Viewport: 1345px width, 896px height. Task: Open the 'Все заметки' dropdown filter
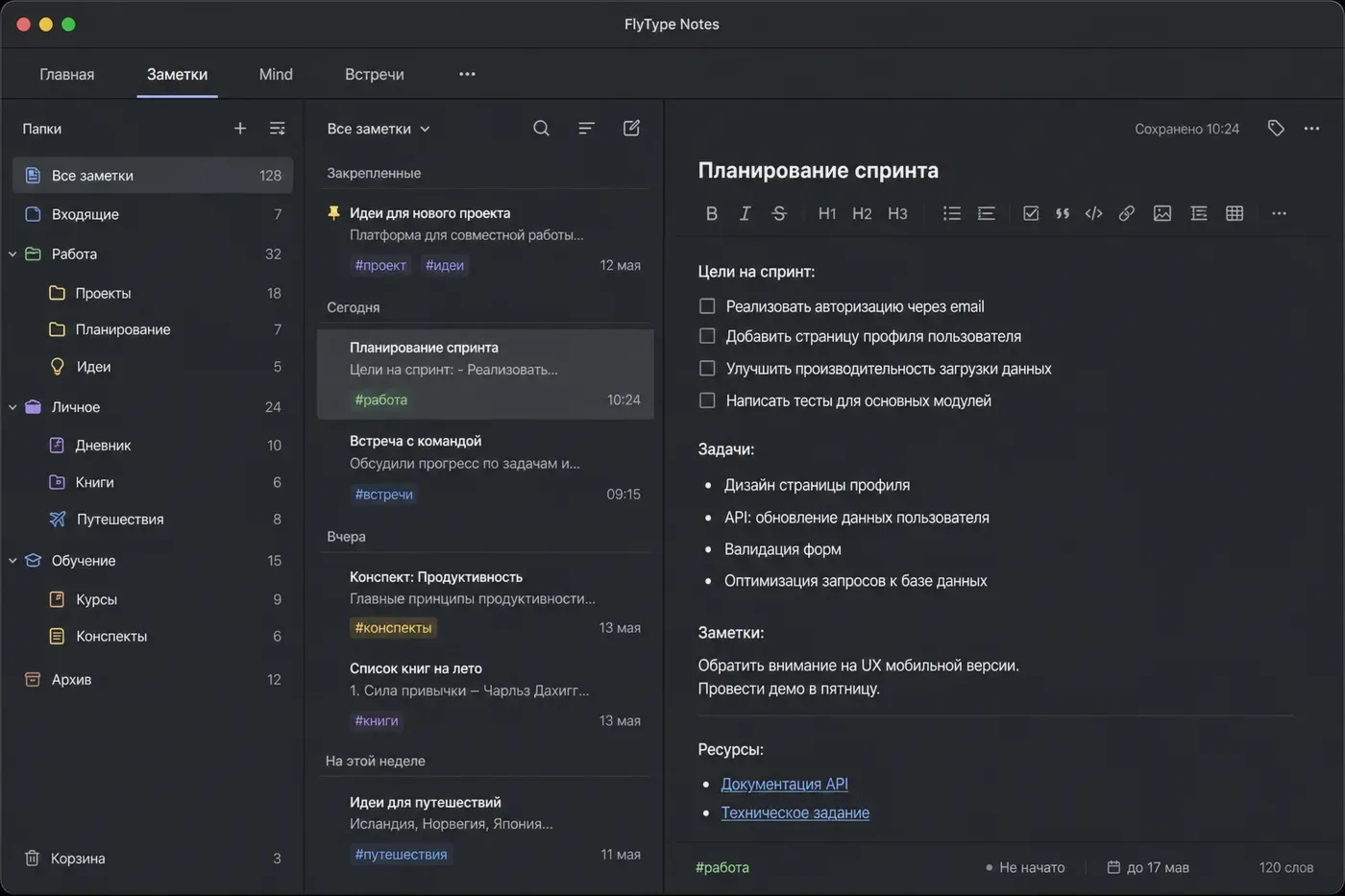(379, 129)
